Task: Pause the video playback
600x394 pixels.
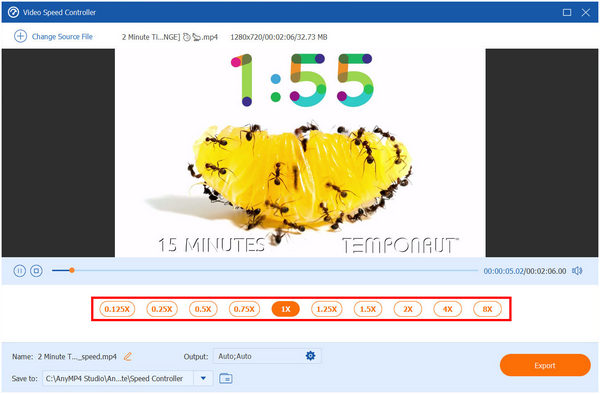Action: (x=20, y=271)
